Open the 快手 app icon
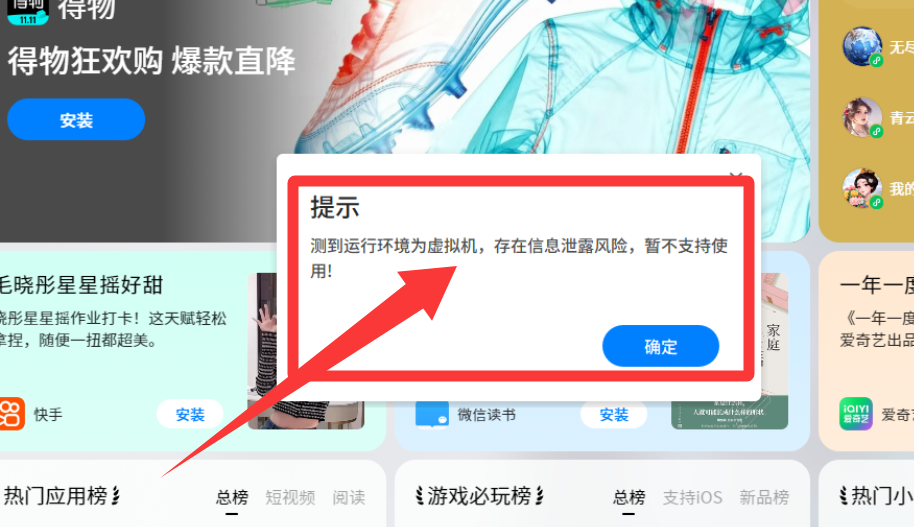 [x=12, y=414]
